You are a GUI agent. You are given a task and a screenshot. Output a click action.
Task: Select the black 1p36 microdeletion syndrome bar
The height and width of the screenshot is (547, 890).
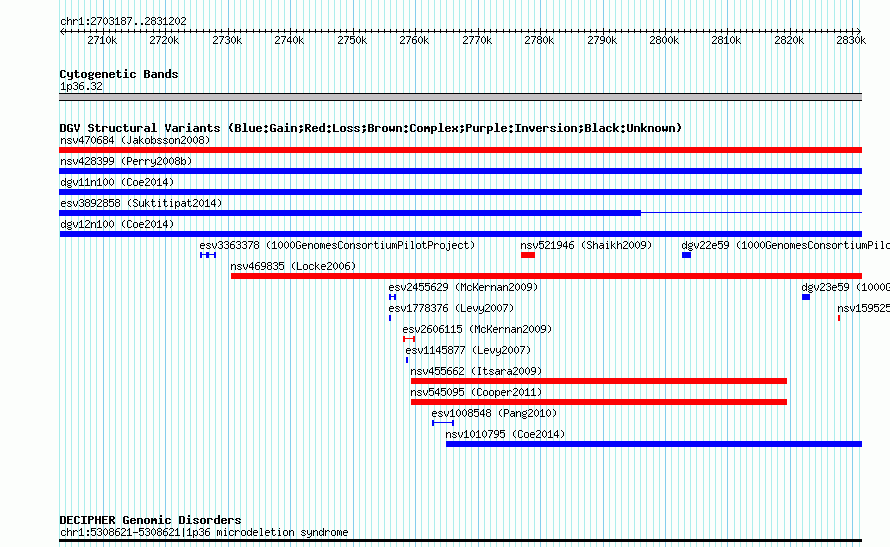[x=460, y=541]
